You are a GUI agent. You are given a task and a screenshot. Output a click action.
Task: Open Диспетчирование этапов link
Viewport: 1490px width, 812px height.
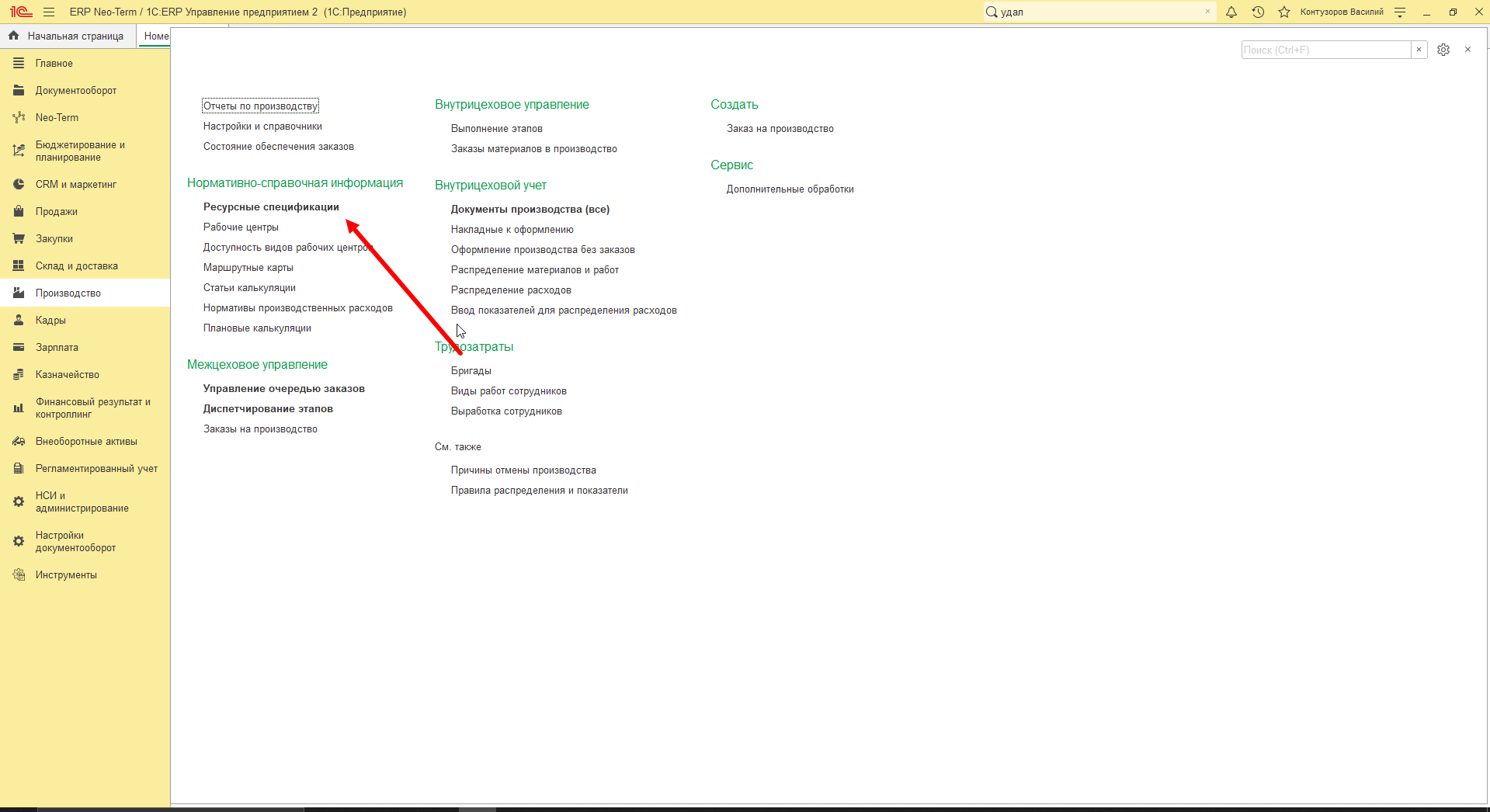268,409
